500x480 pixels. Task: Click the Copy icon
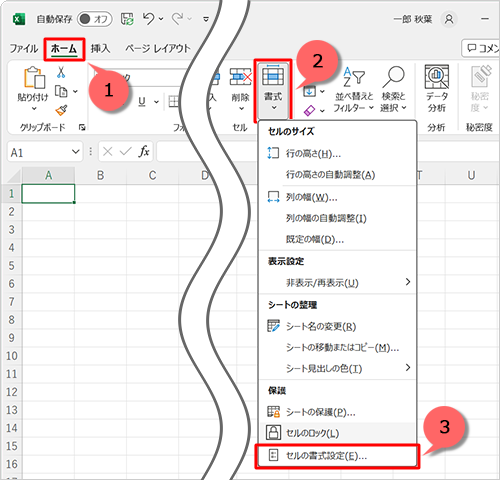pyautogui.click(x=61, y=91)
